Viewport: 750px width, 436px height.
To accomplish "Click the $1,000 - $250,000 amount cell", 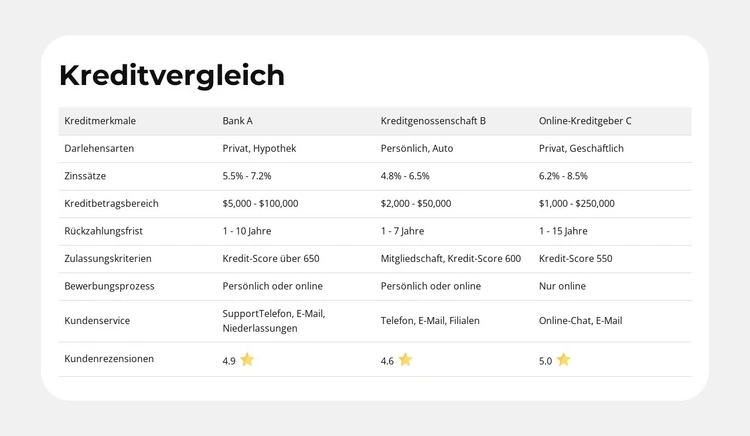I will (x=577, y=203).
